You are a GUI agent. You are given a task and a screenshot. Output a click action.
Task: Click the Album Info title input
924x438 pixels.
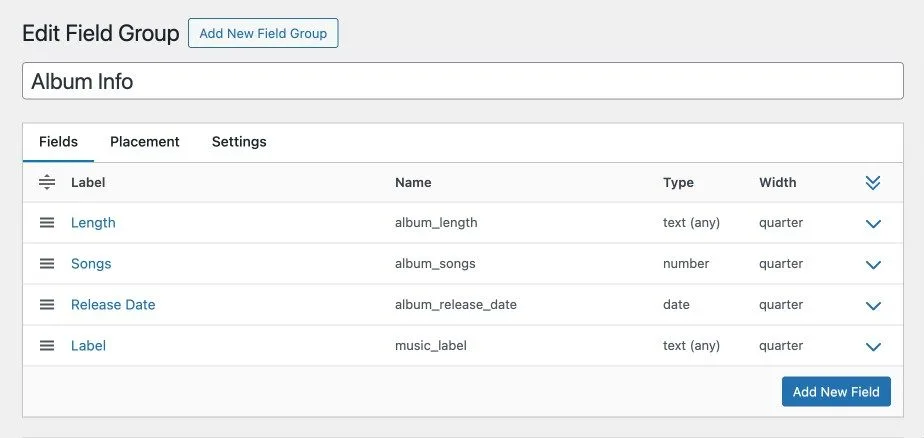click(x=463, y=81)
